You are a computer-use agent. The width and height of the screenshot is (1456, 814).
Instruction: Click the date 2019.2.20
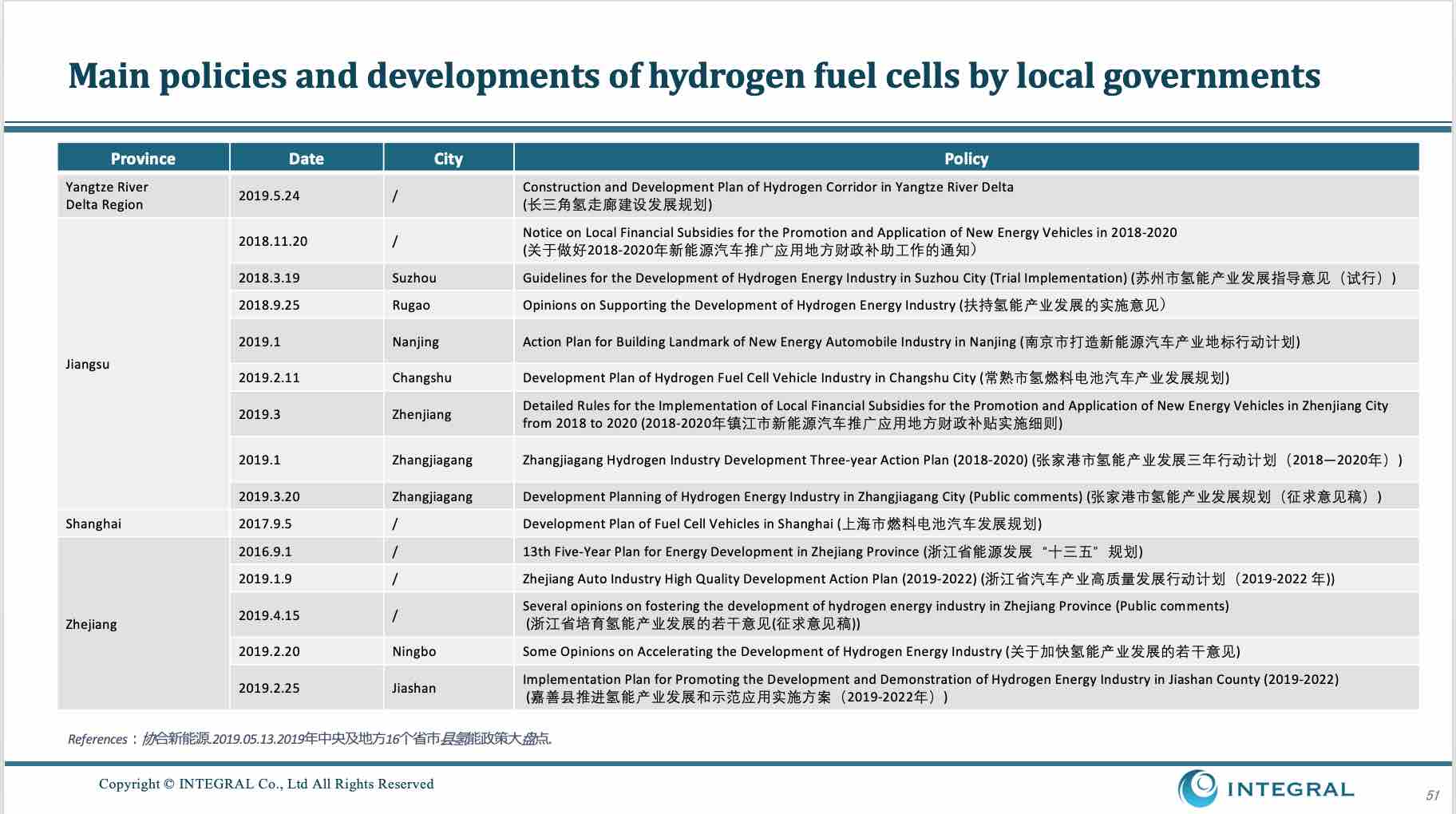[269, 651]
